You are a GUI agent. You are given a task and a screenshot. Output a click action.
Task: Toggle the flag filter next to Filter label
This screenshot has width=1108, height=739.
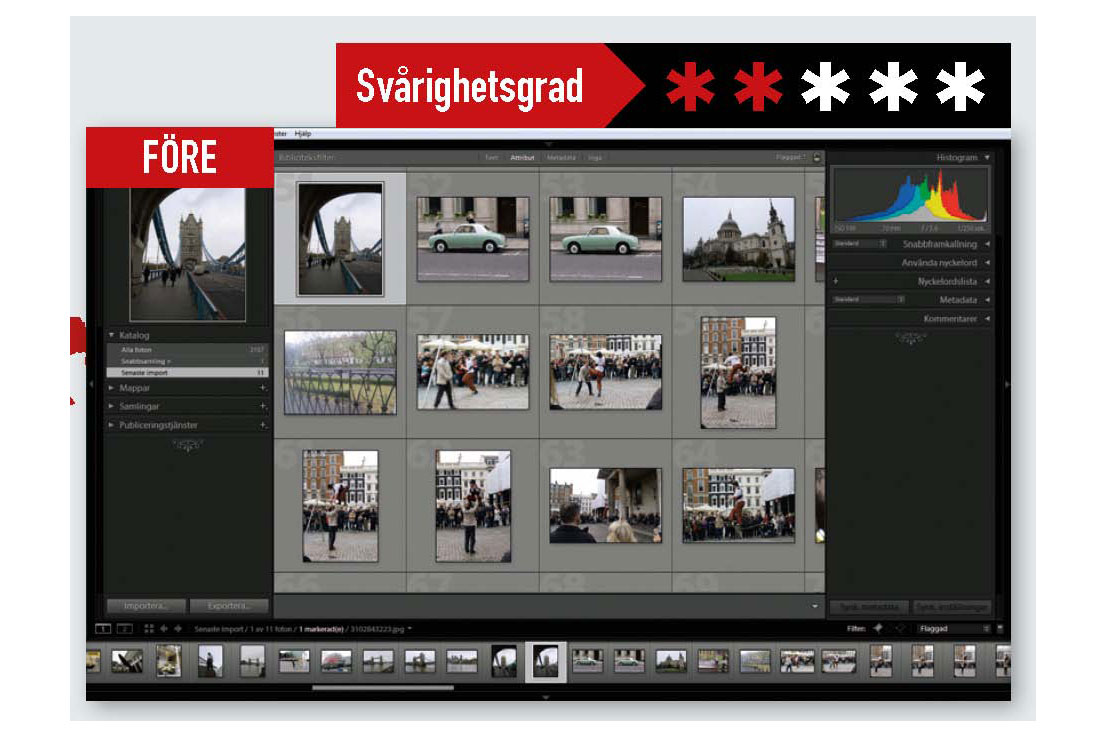coord(877,629)
